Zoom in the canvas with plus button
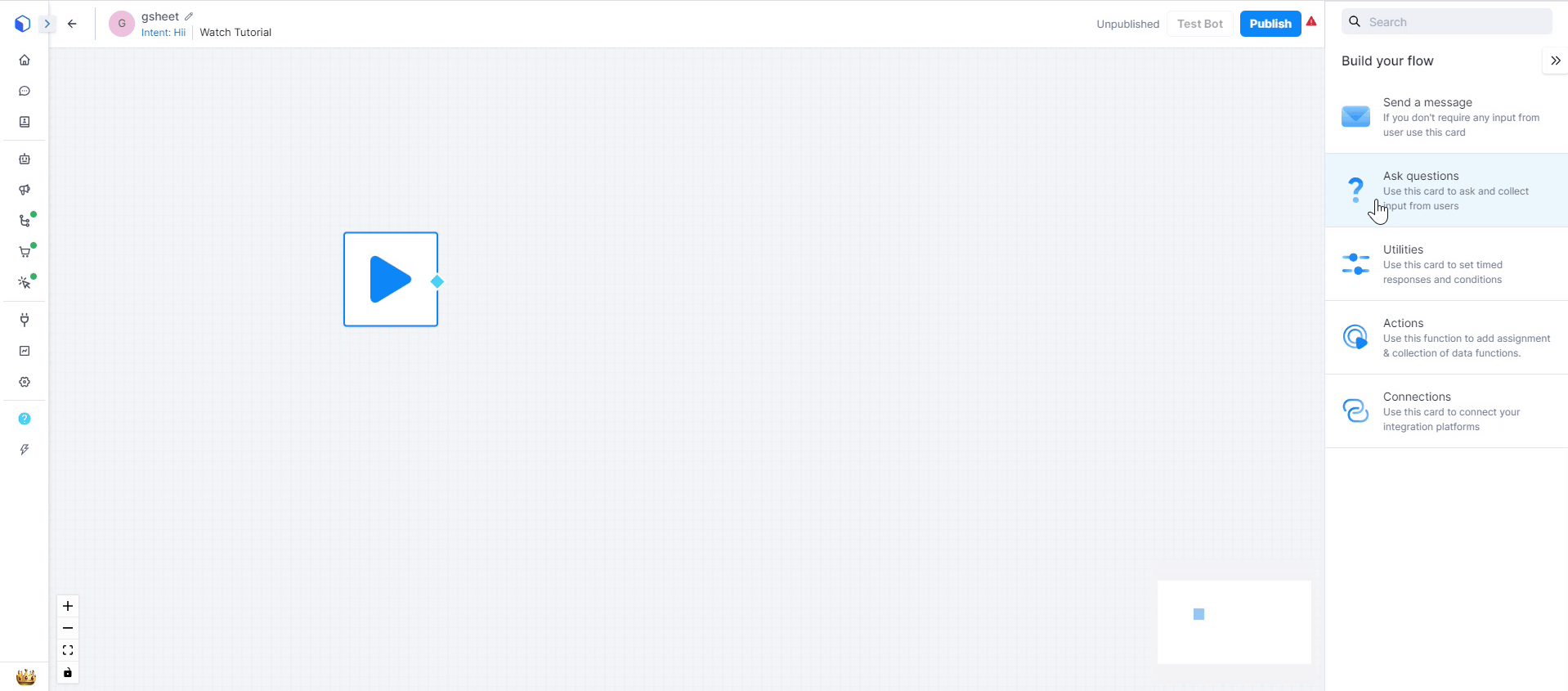 tap(68, 606)
